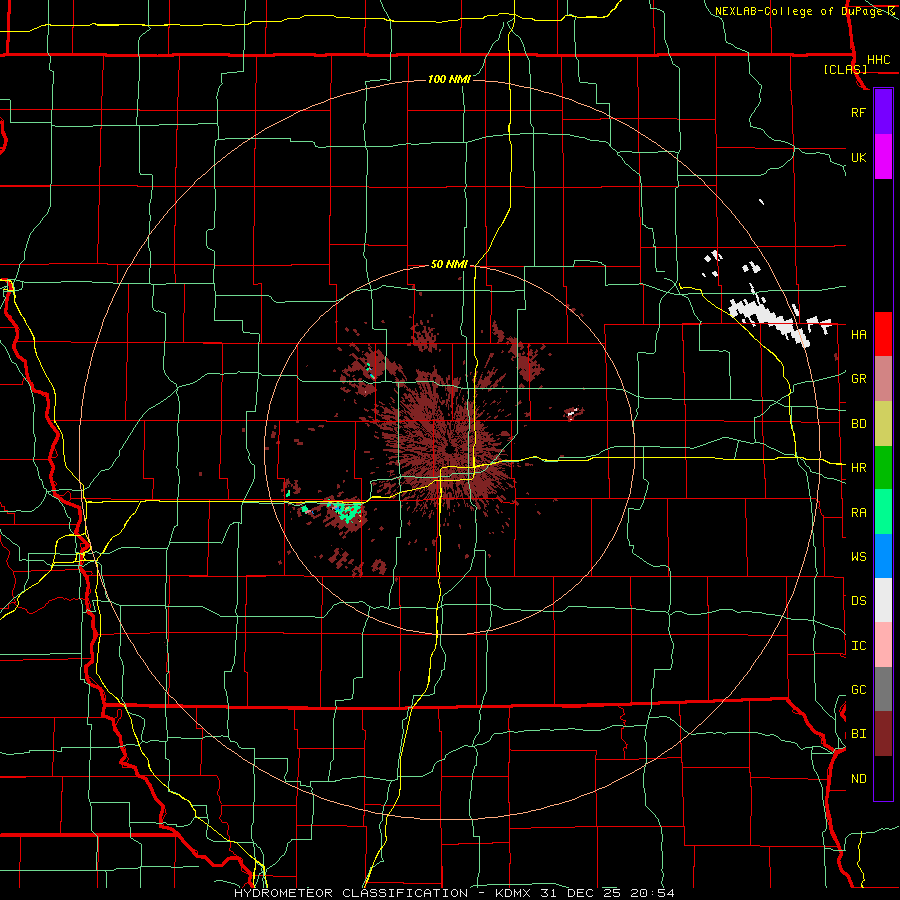
Task: Click the ND black legend color block
Action: click(x=883, y=778)
